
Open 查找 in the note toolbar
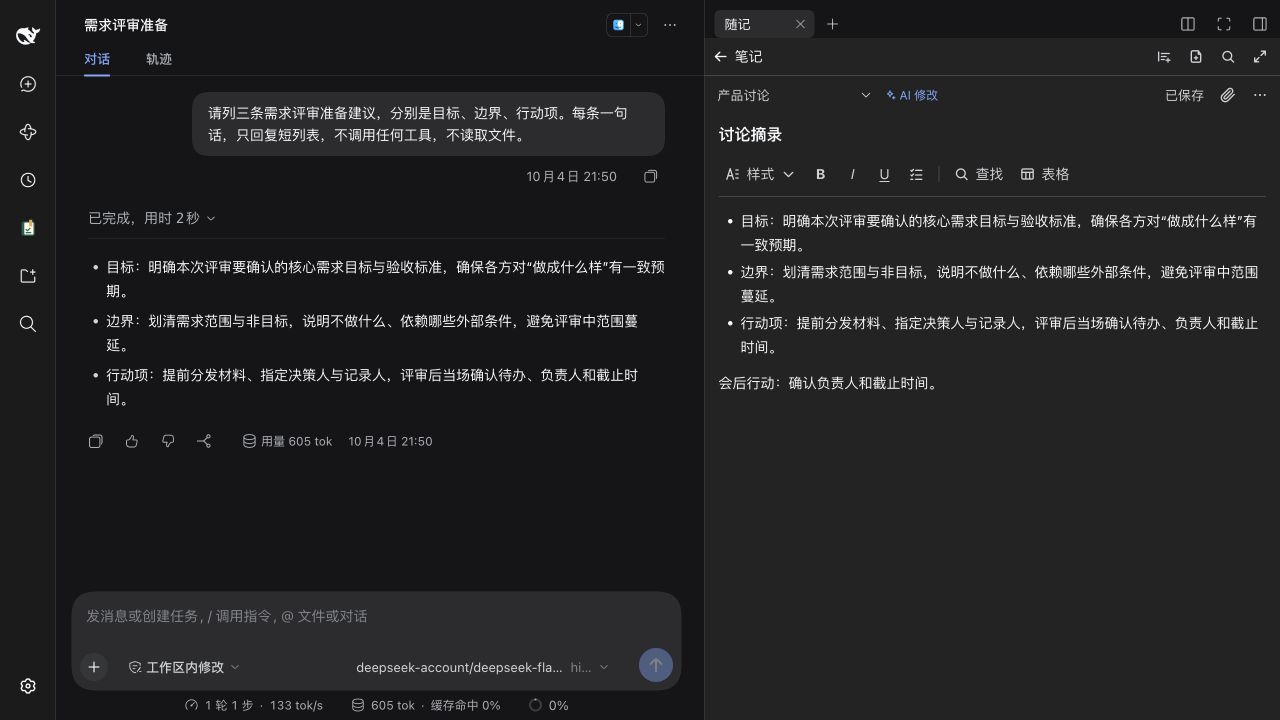pyautogui.click(x=979, y=174)
